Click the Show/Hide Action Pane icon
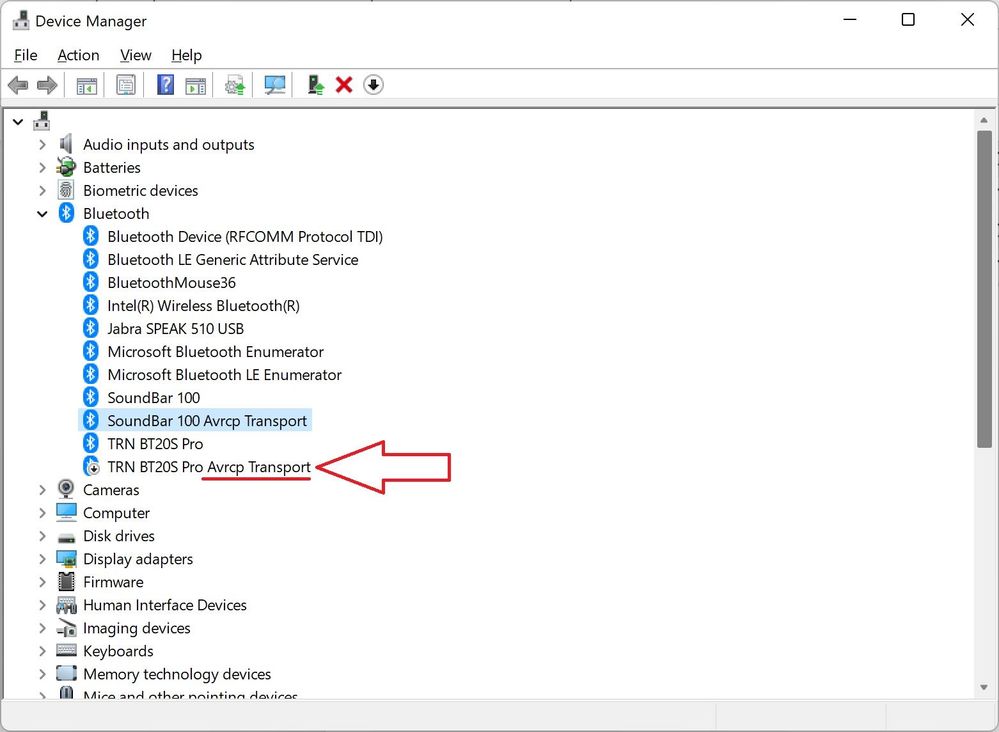The height and width of the screenshot is (732, 999). (x=196, y=85)
